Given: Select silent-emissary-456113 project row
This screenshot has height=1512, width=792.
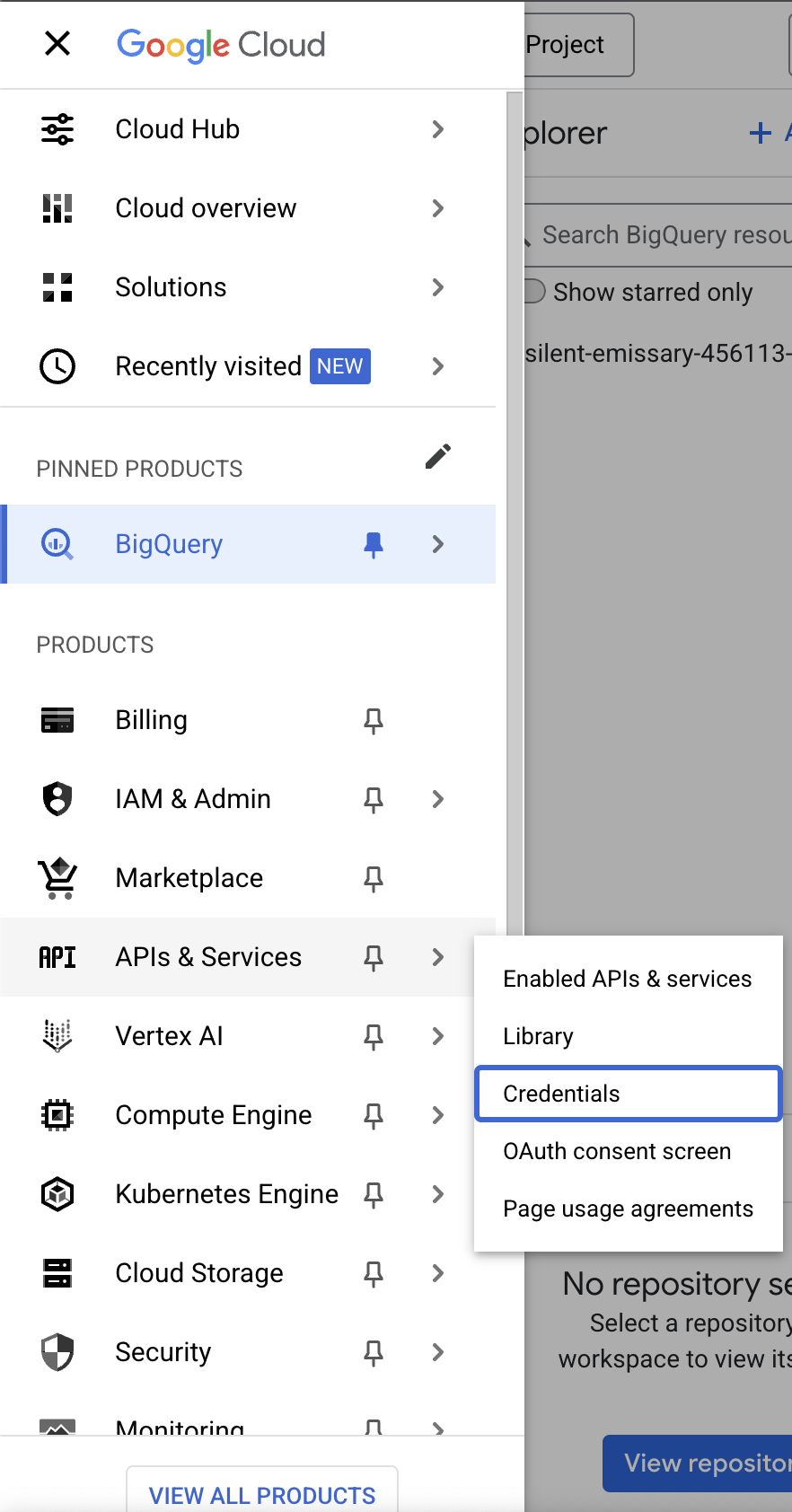Looking at the screenshot, I should click(658, 354).
